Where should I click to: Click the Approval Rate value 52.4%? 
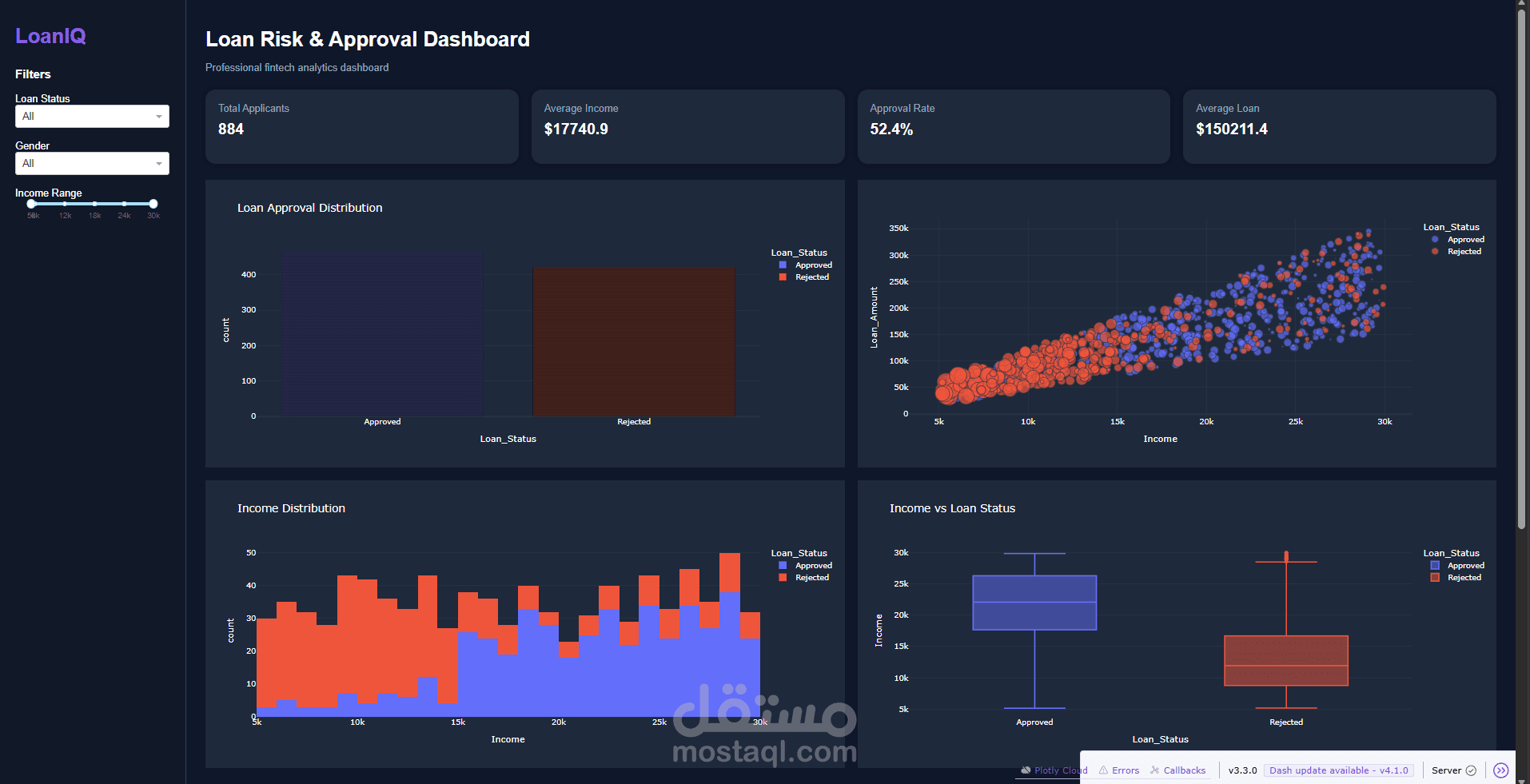[891, 129]
